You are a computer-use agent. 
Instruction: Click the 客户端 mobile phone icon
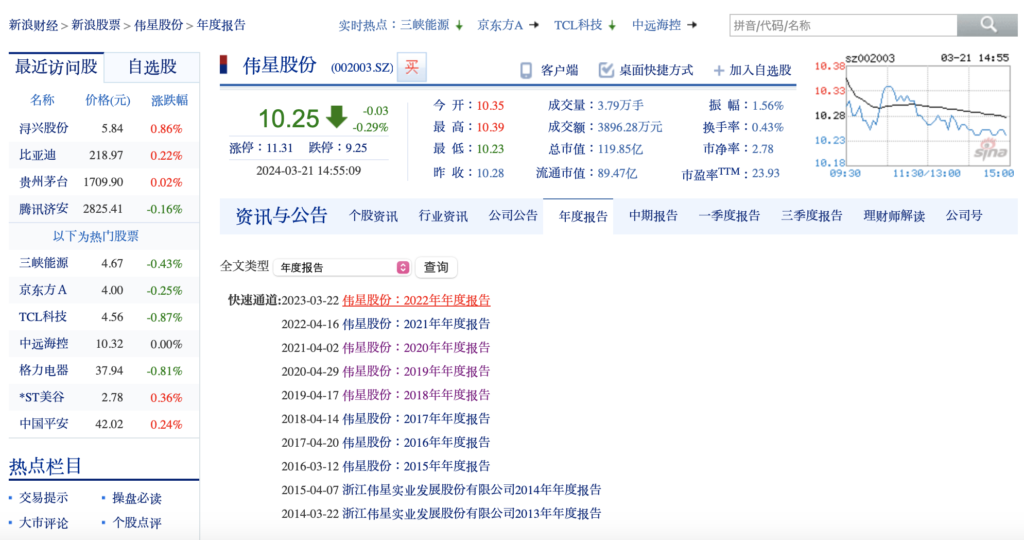point(526,70)
